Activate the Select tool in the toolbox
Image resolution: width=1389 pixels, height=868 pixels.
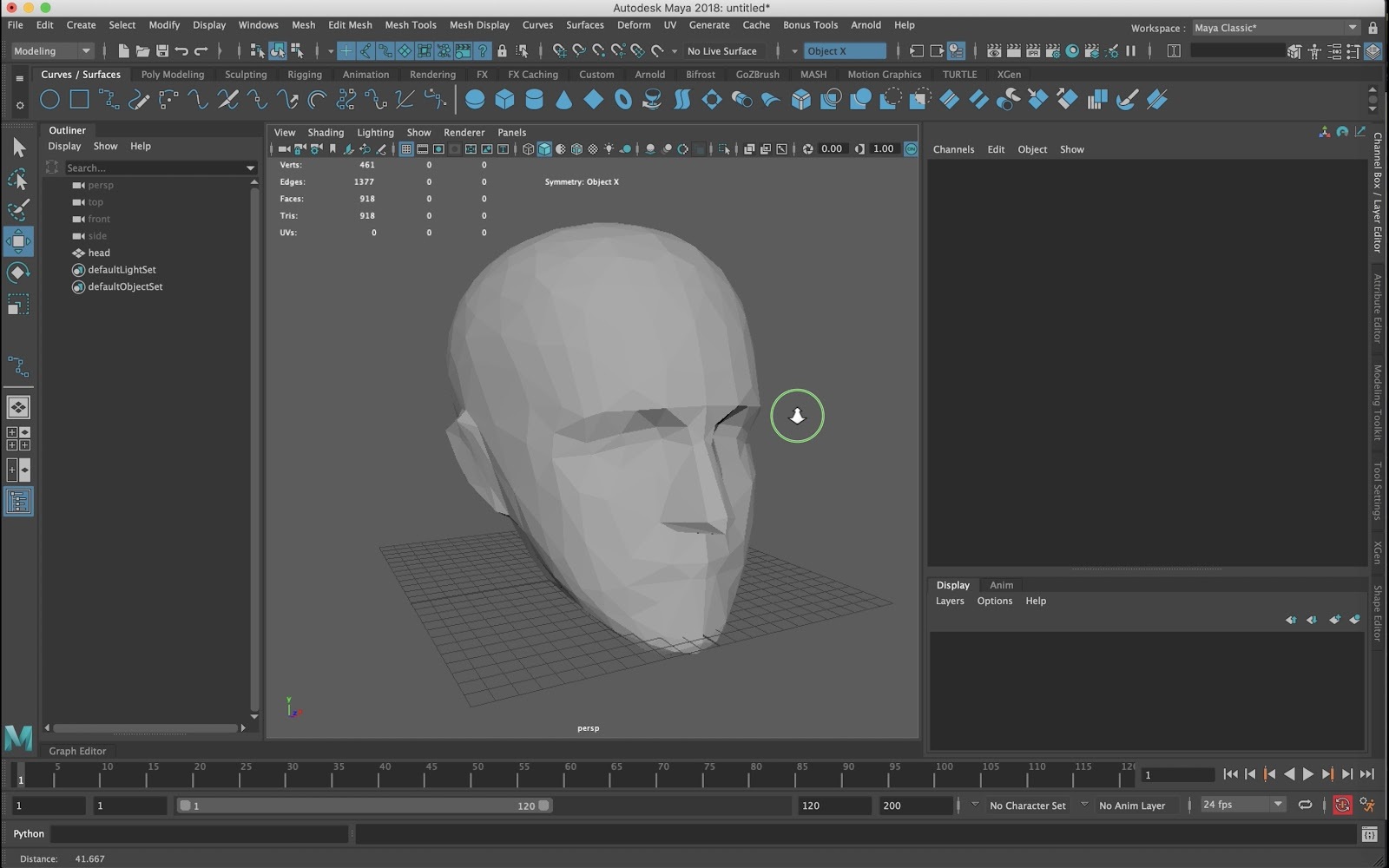(18, 148)
